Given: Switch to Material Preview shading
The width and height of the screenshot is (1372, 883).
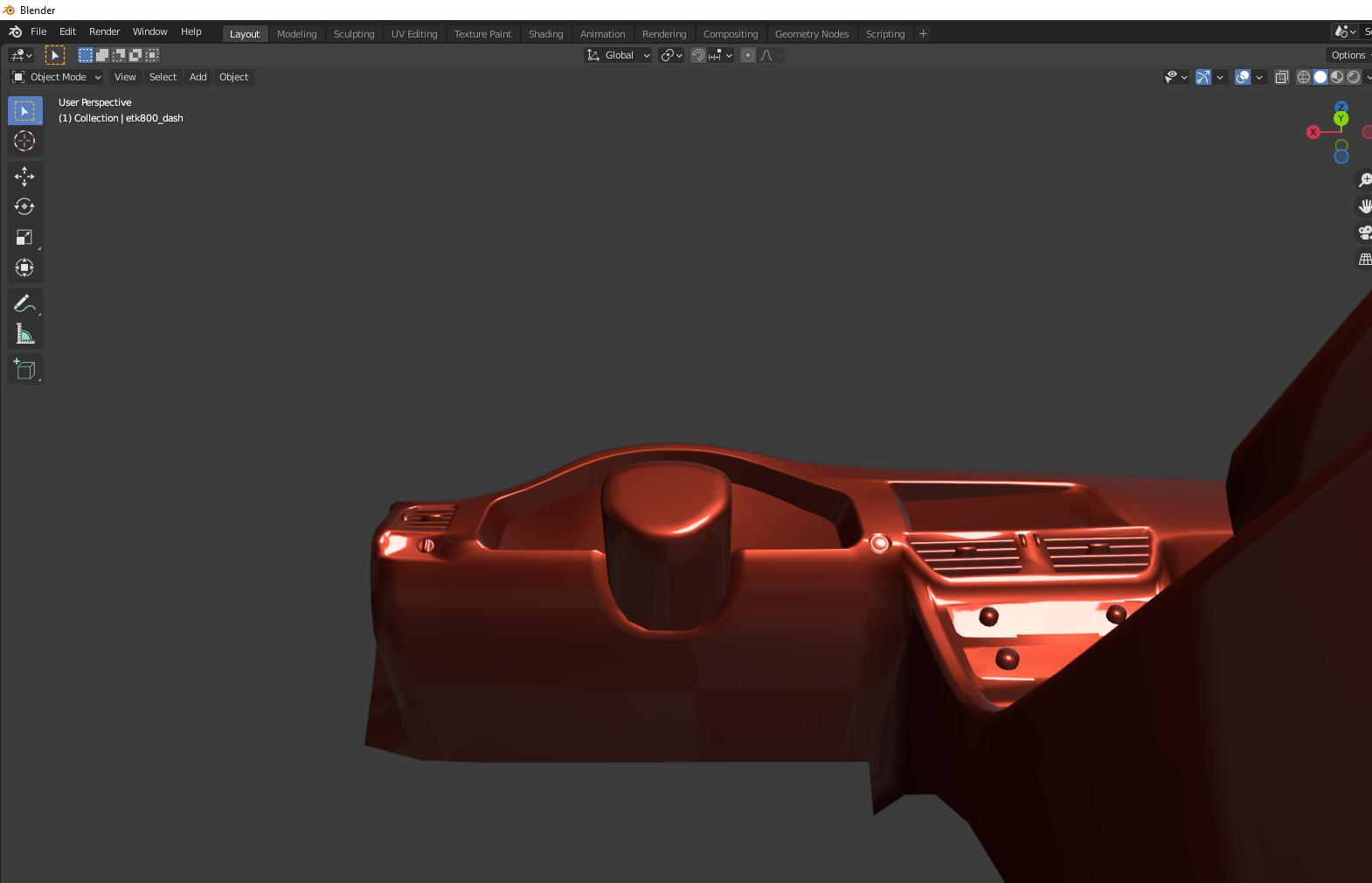Looking at the screenshot, I should pyautogui.click(x=1337, y=77).
